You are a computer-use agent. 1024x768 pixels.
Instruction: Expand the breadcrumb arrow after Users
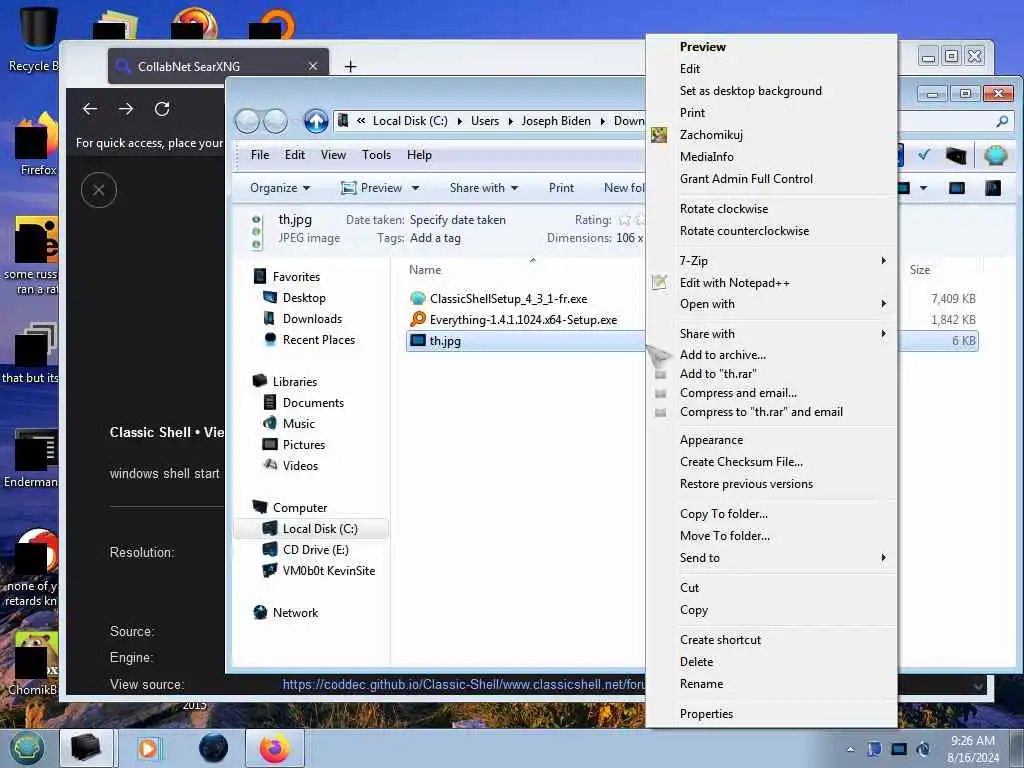tap(510, 121)
